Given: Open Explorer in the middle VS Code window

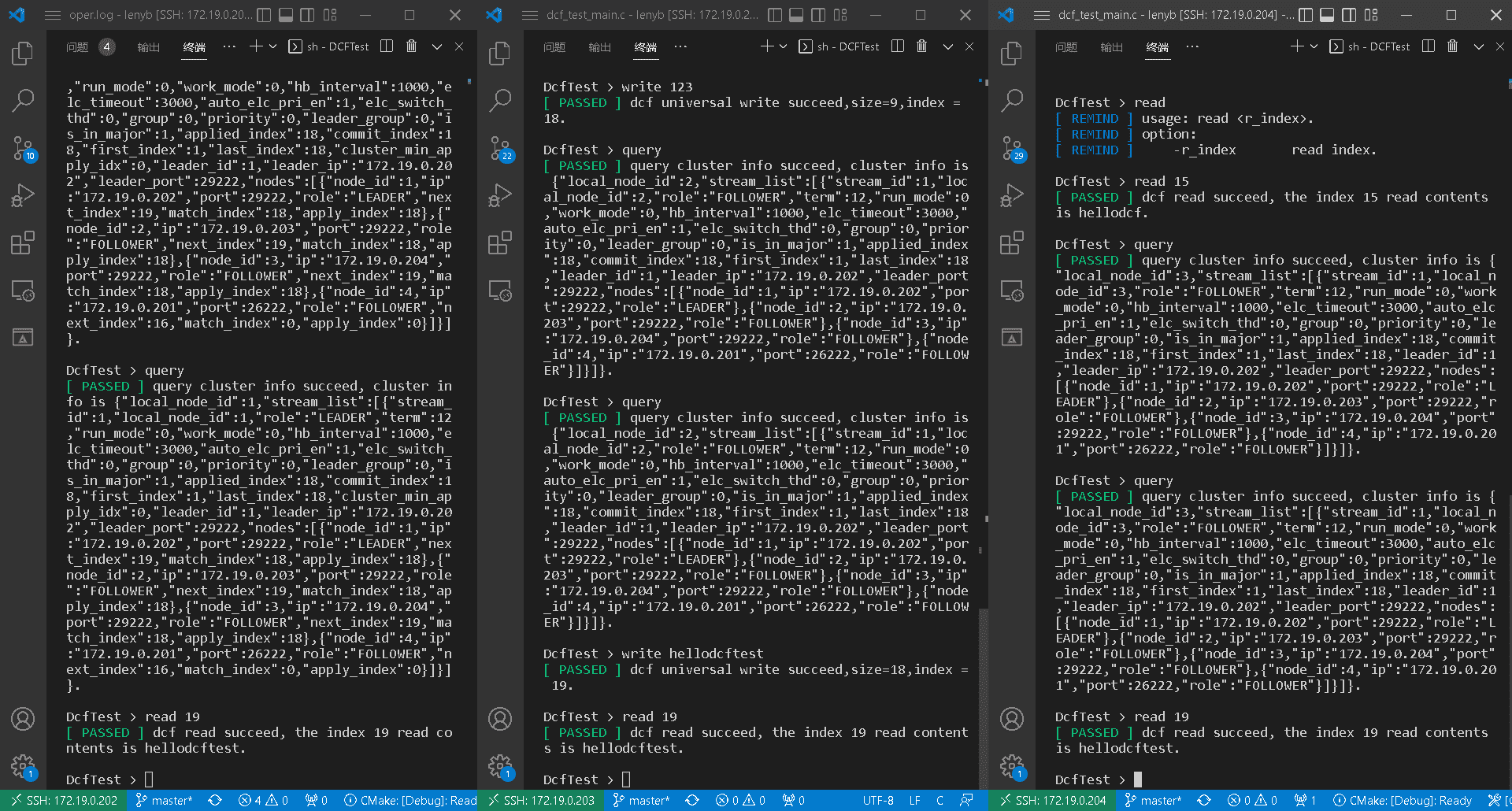Looking at the screenshot, I should pos(500,54).
